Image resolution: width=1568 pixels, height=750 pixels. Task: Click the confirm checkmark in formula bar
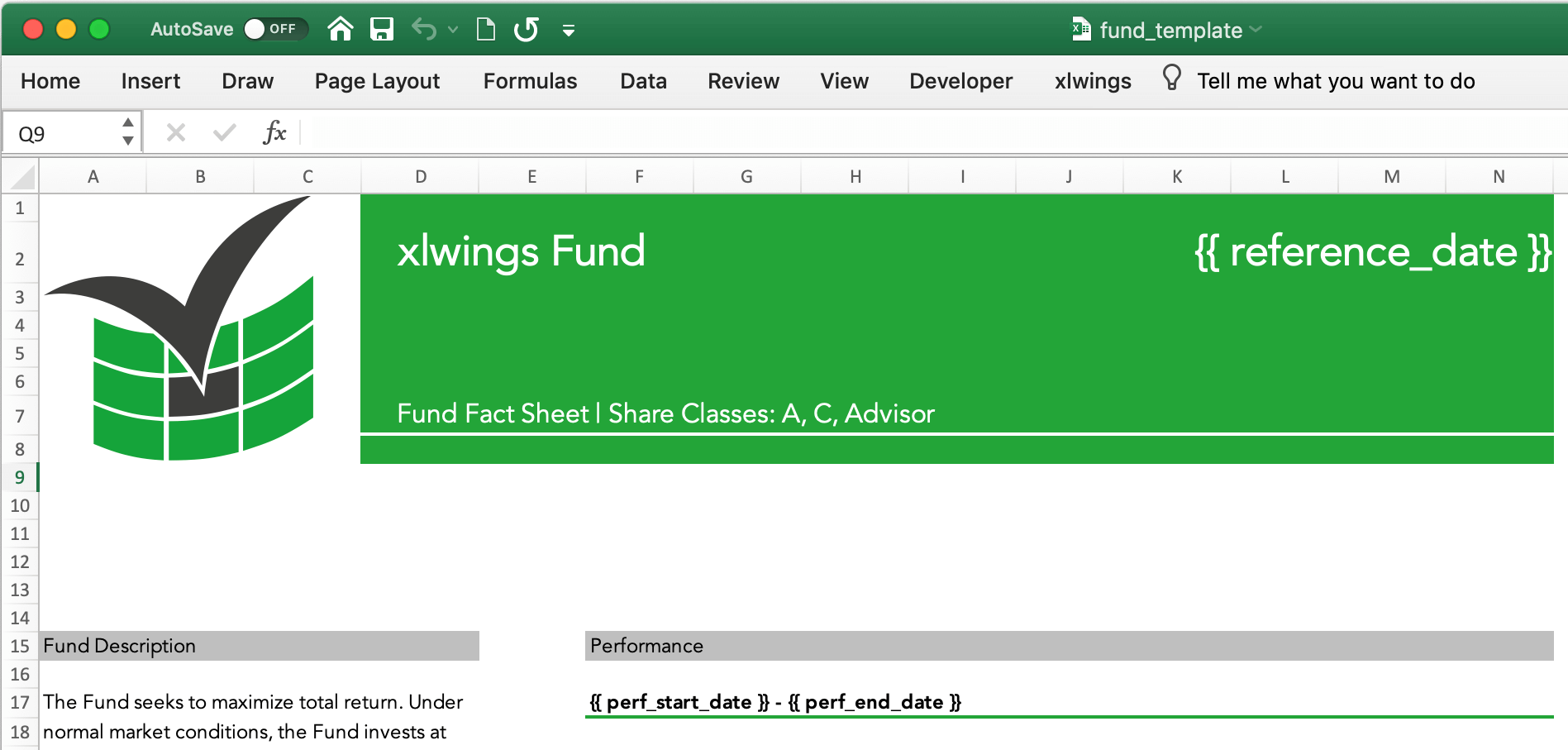click(x=224, y=132)
